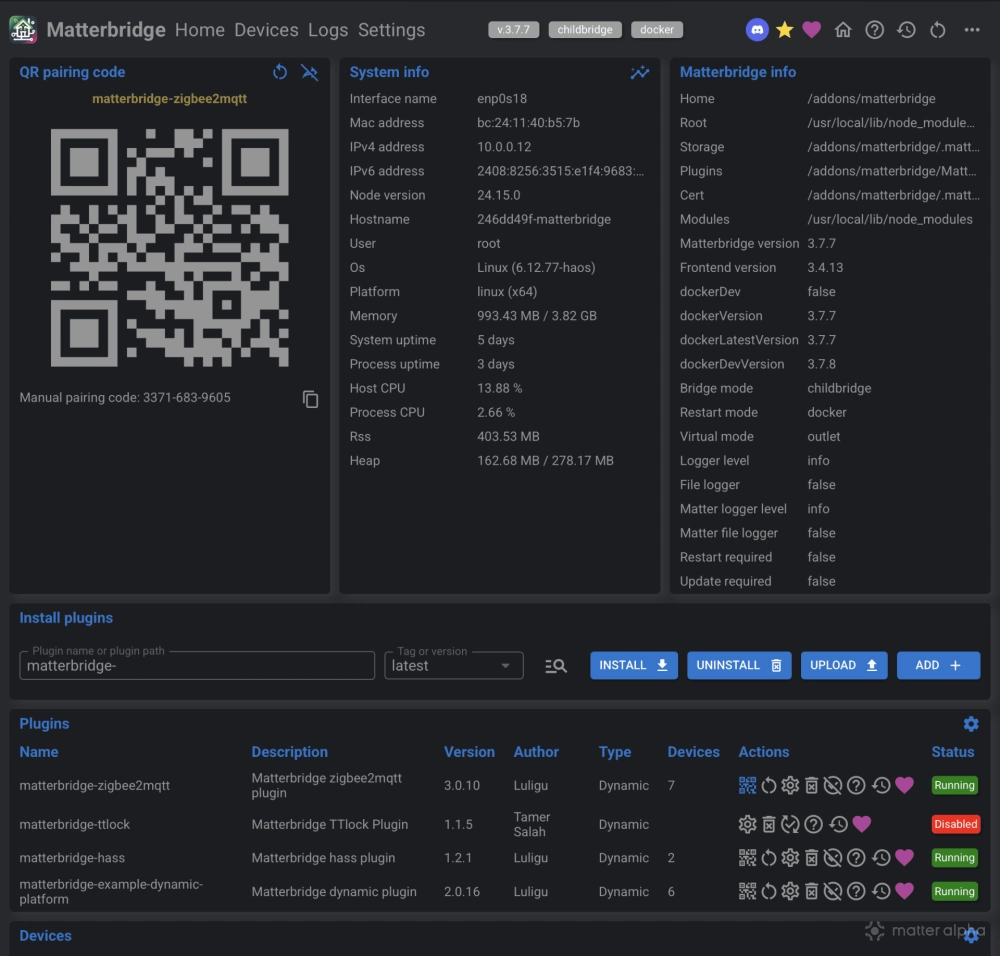Disable the matterbridge-hass plugin

point(832,858)
